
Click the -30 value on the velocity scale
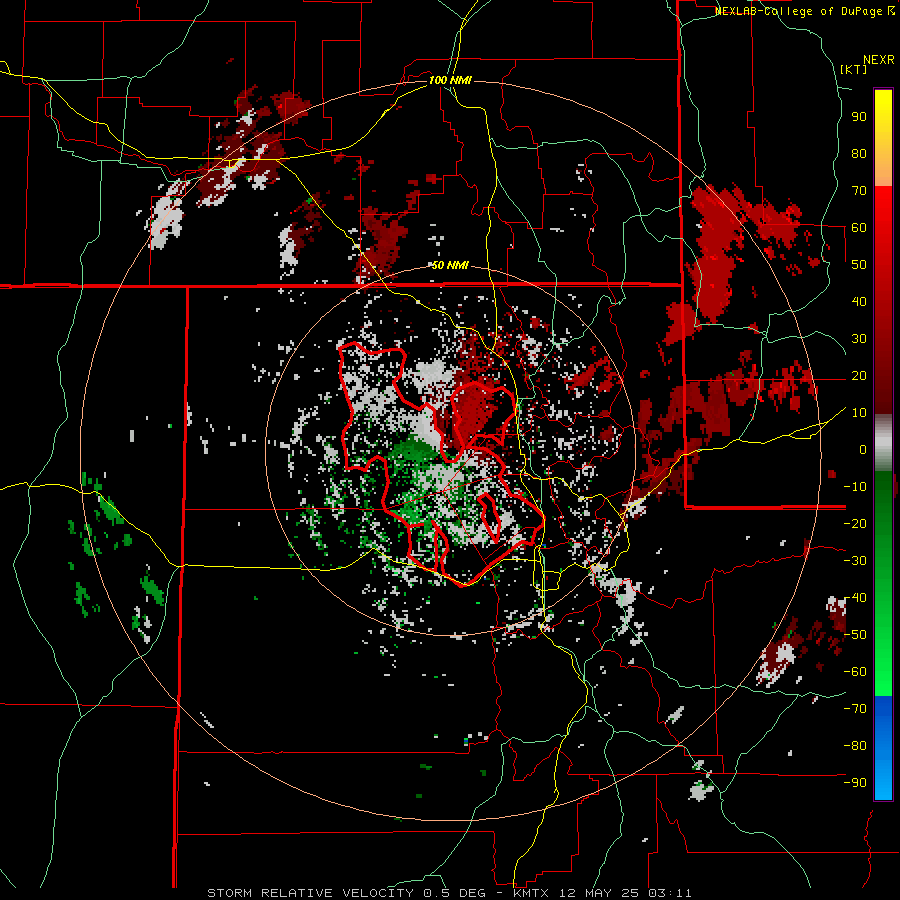[x=855, y=561]
